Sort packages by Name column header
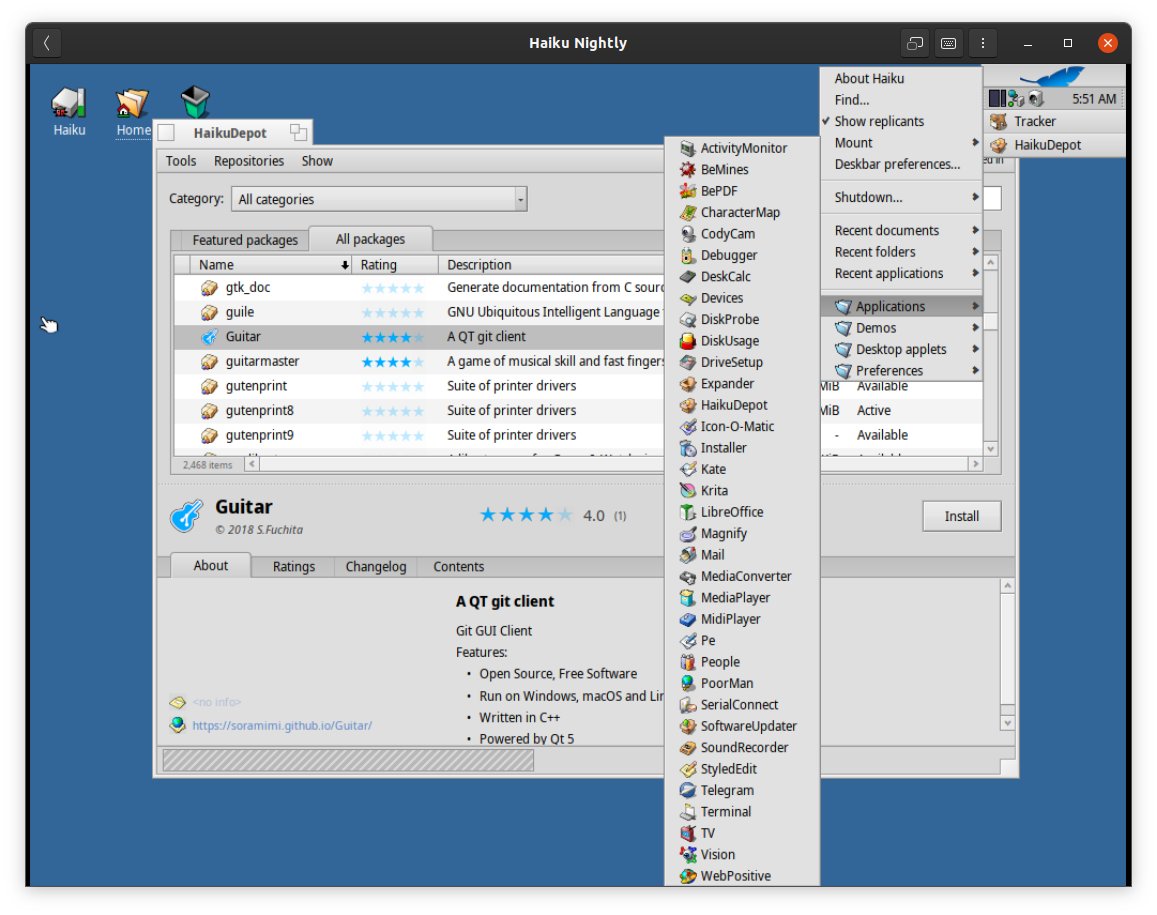This screenshot has width=1157, height=915. pyautogui.click(x=270, y=264)
